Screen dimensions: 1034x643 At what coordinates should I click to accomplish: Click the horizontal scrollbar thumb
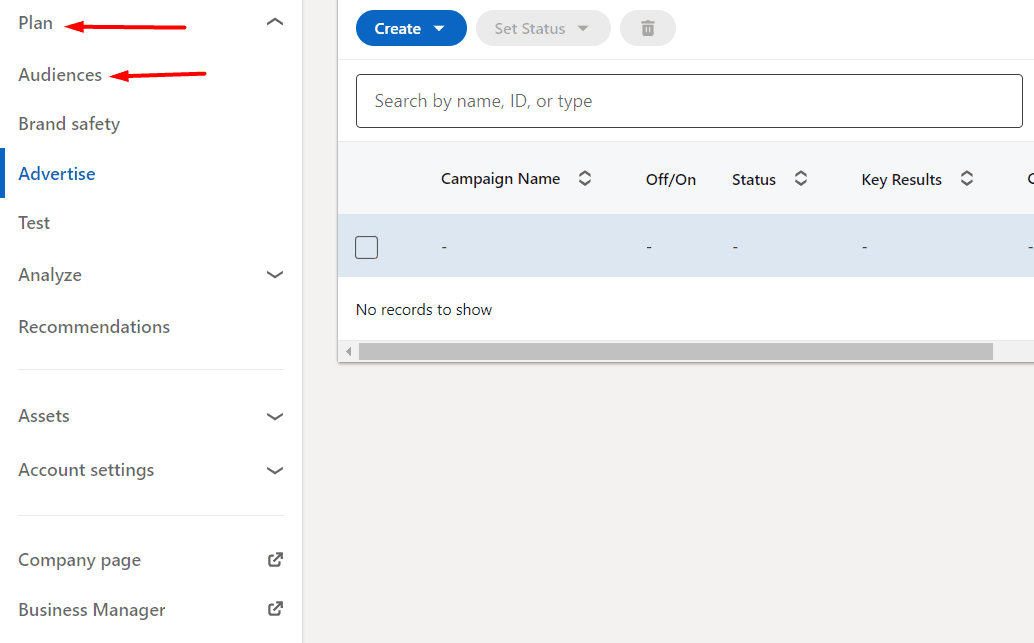pos(676,352)
